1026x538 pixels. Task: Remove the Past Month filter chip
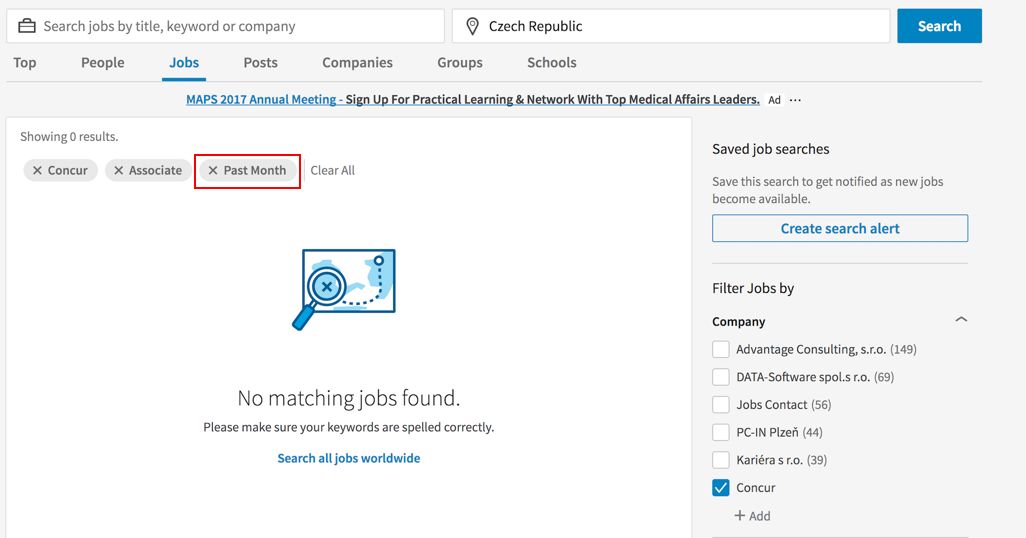click(x=213, y=171)
